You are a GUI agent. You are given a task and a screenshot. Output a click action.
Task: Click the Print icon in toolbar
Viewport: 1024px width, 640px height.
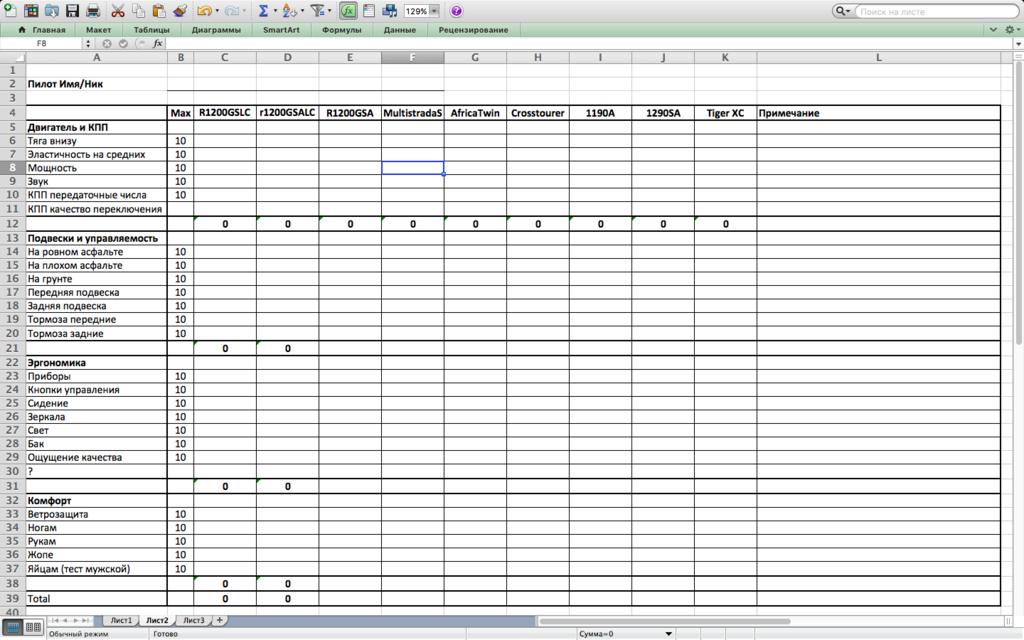pyautogui.click(x=93, y=11)
